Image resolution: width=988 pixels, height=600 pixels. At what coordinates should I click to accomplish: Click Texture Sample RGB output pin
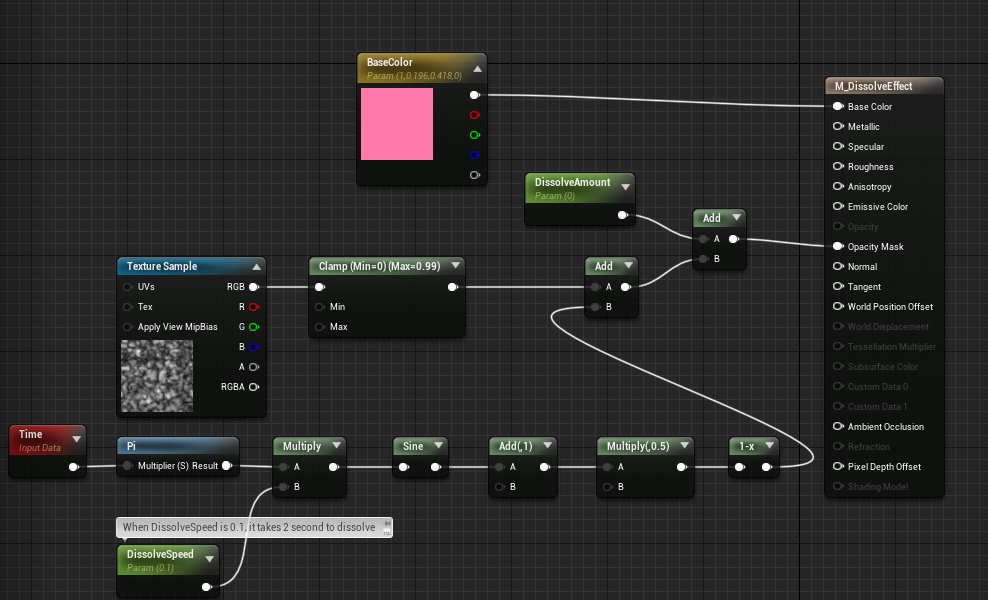click(x=254, y=287)
